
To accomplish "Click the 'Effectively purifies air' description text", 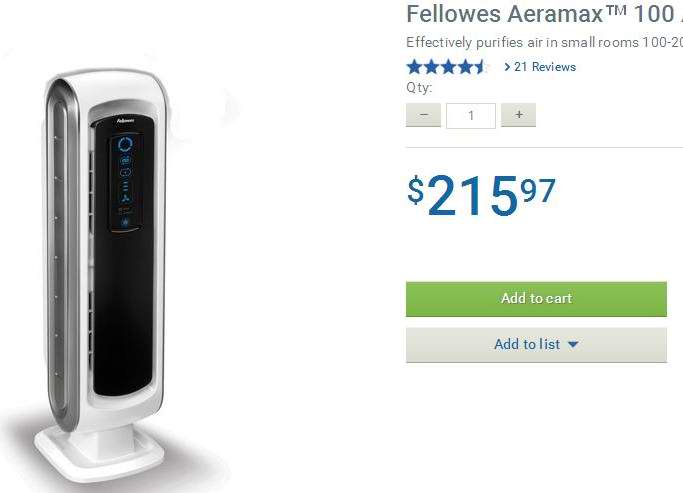I will click(544, 42).
